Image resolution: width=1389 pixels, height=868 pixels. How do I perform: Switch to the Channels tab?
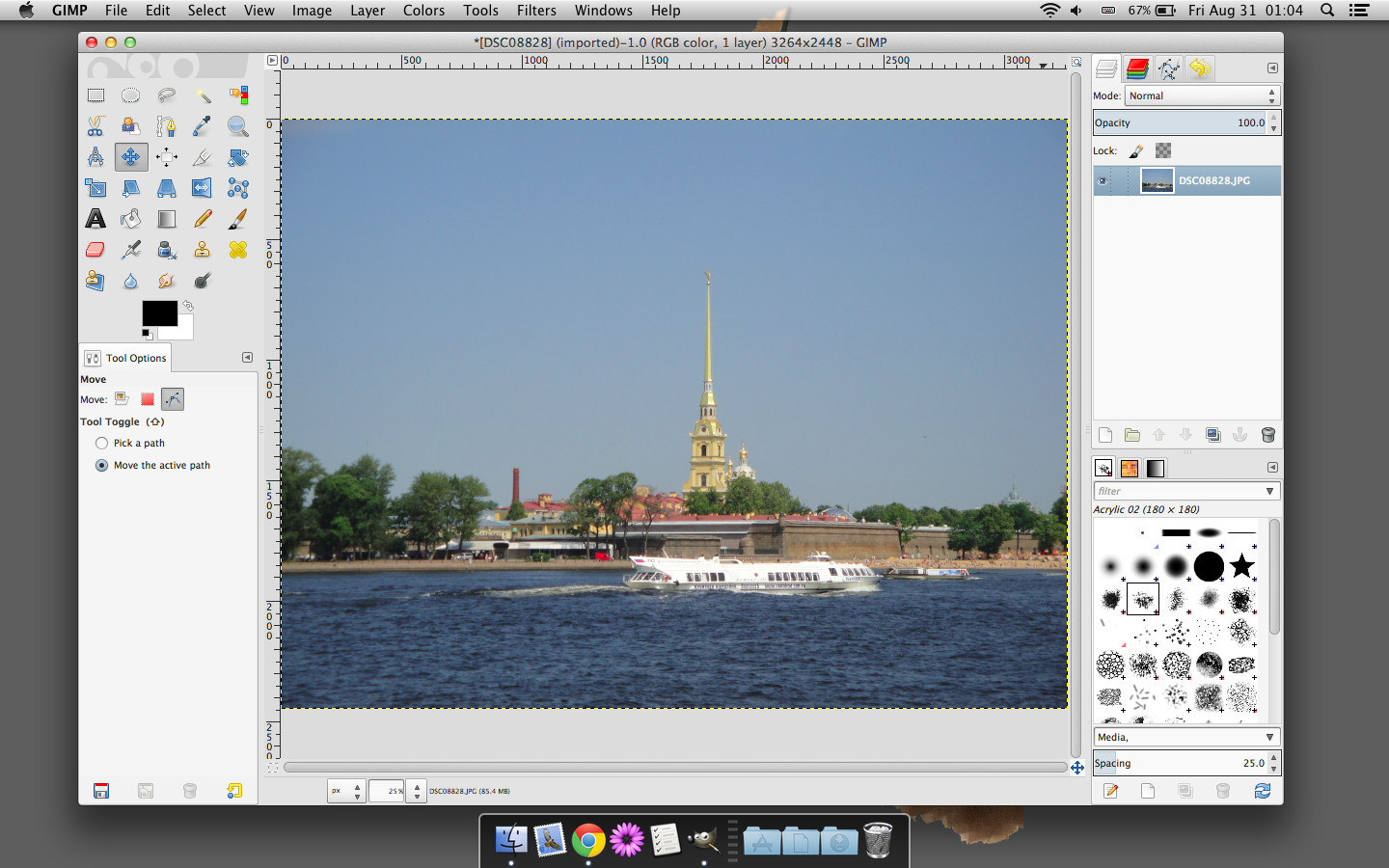click(1137, 68)
